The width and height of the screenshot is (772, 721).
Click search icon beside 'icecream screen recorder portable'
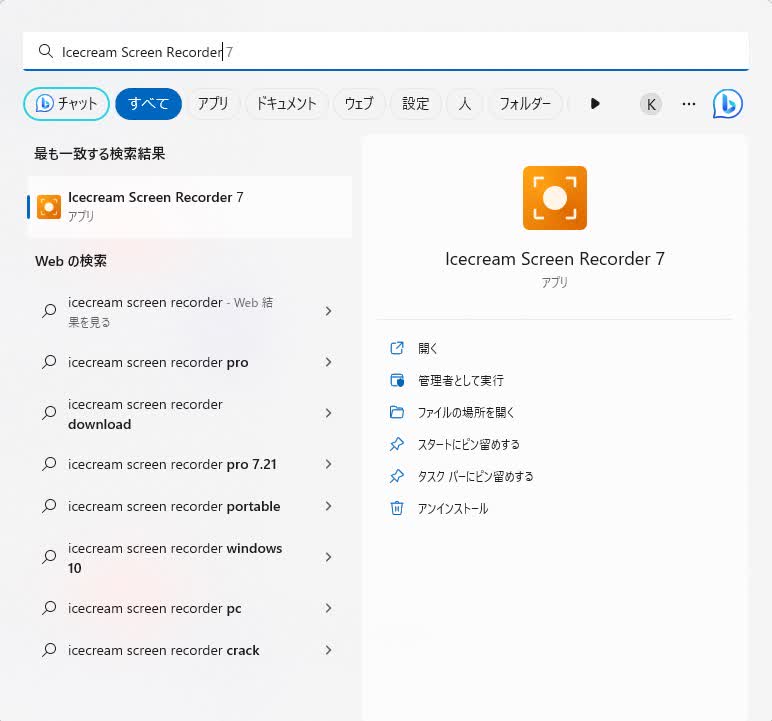click(x=49, y=506)
